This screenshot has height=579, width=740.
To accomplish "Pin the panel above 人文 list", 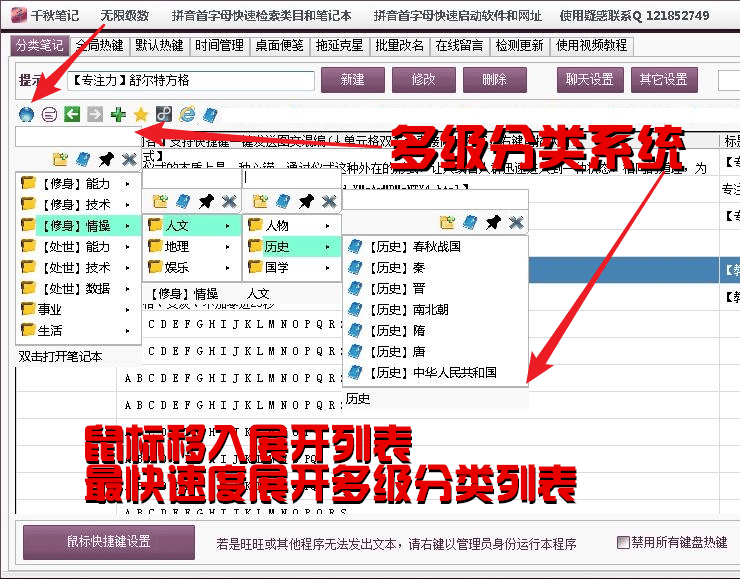I will [206, 202].
